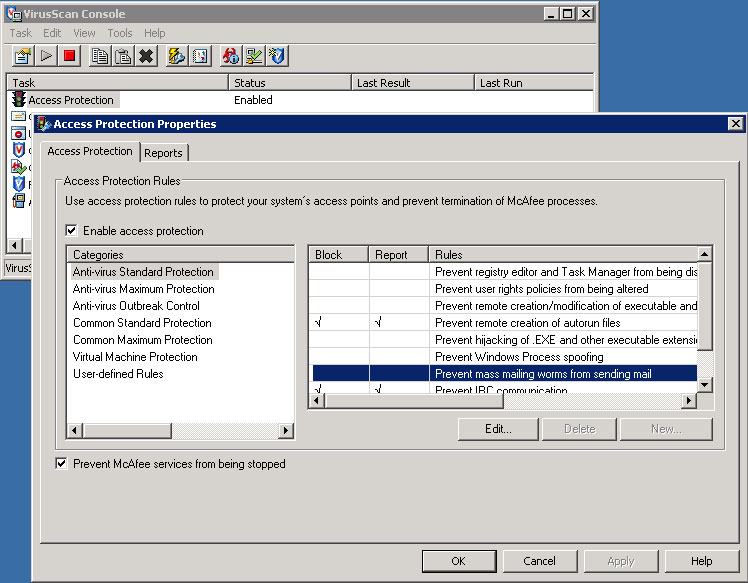748x583 pixels.
Task: Click the Edit... button
Action: [x=498, y=429]
